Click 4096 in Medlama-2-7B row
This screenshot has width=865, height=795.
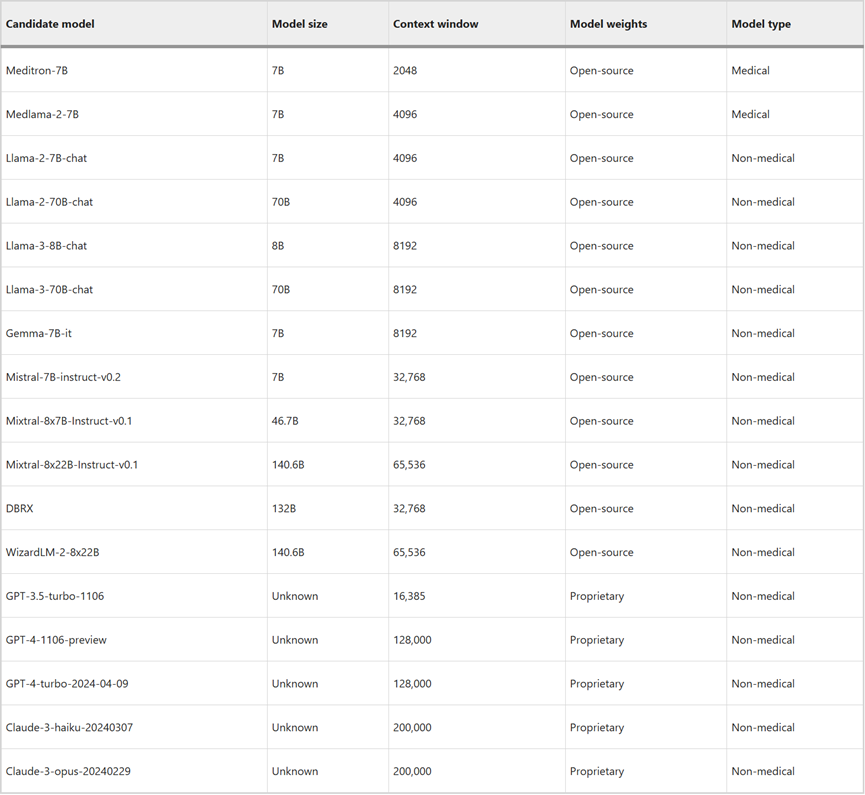tap(405, 114)
